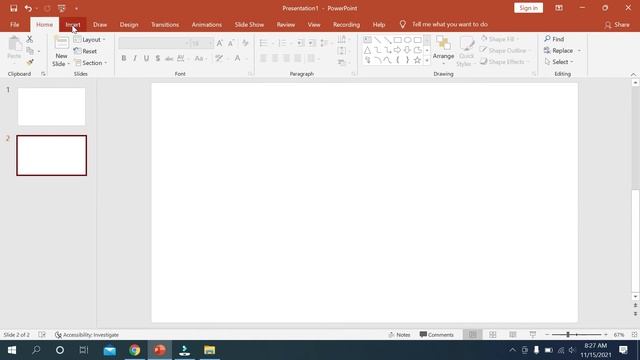Open Ribbon Display Options in the title bar
The width and height of the screenshot is (640, 360).
point(559,8)
